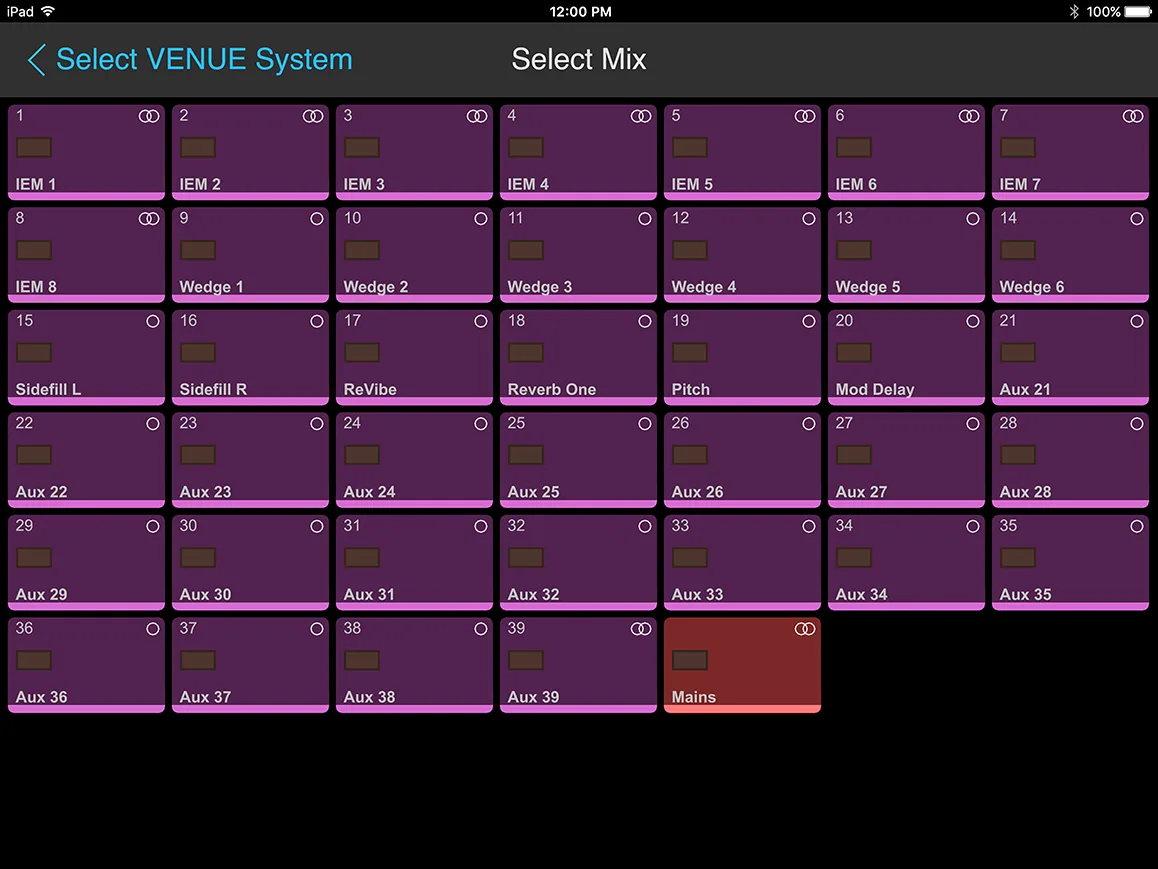The width and height of the screenshot is (1158, 869).
Task: Click the battery indicator
Action: [x=1138, y=11]
